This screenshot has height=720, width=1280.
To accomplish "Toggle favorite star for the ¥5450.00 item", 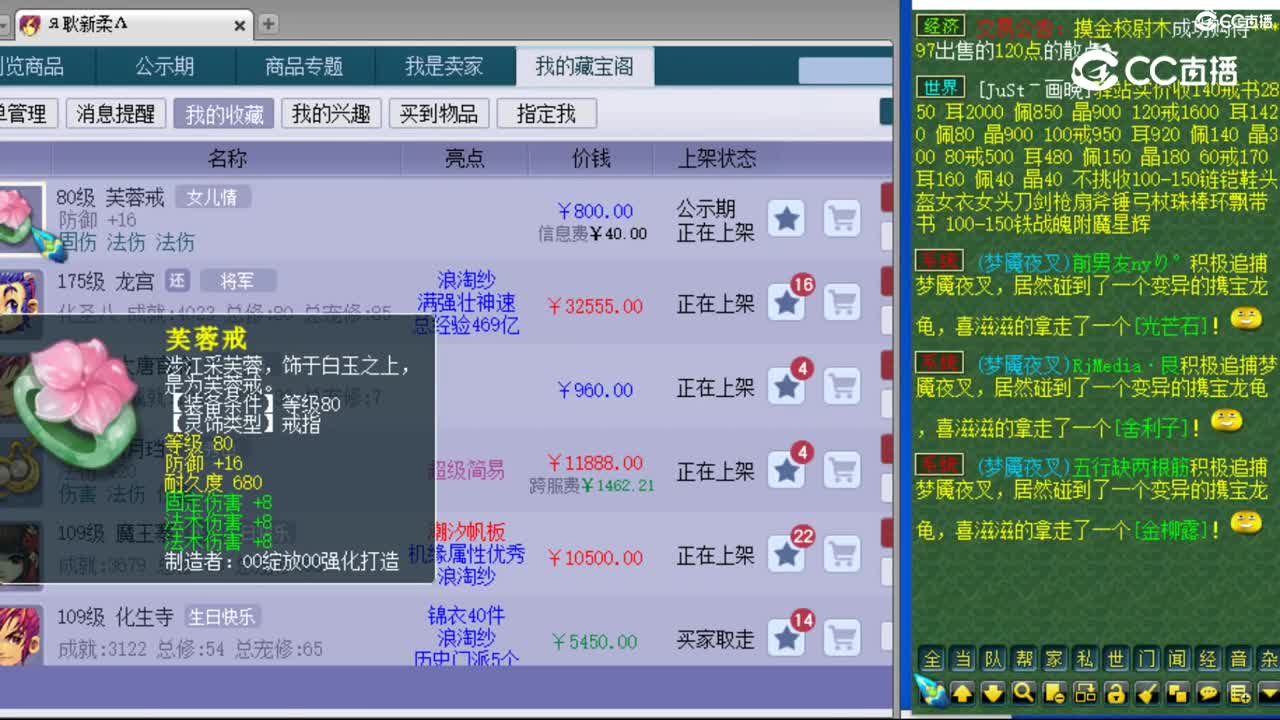I will pos(787,638).
